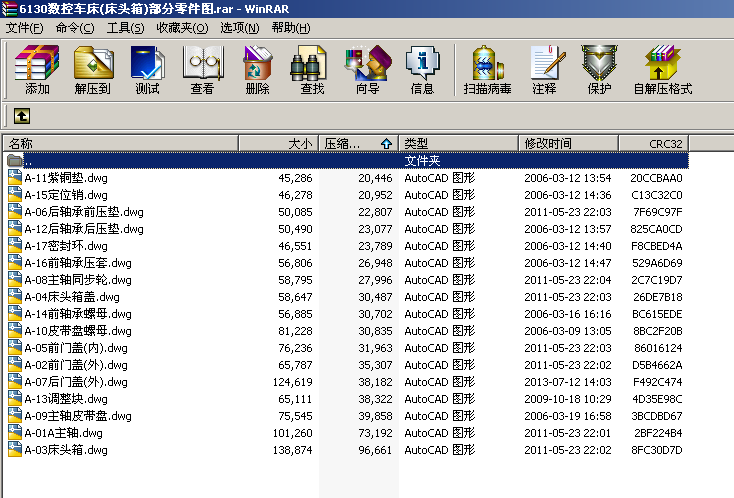The width and height of the screenshot is (734, 498).
Task: Open the File (文件) menu
Action: click(x=24, y=27)
